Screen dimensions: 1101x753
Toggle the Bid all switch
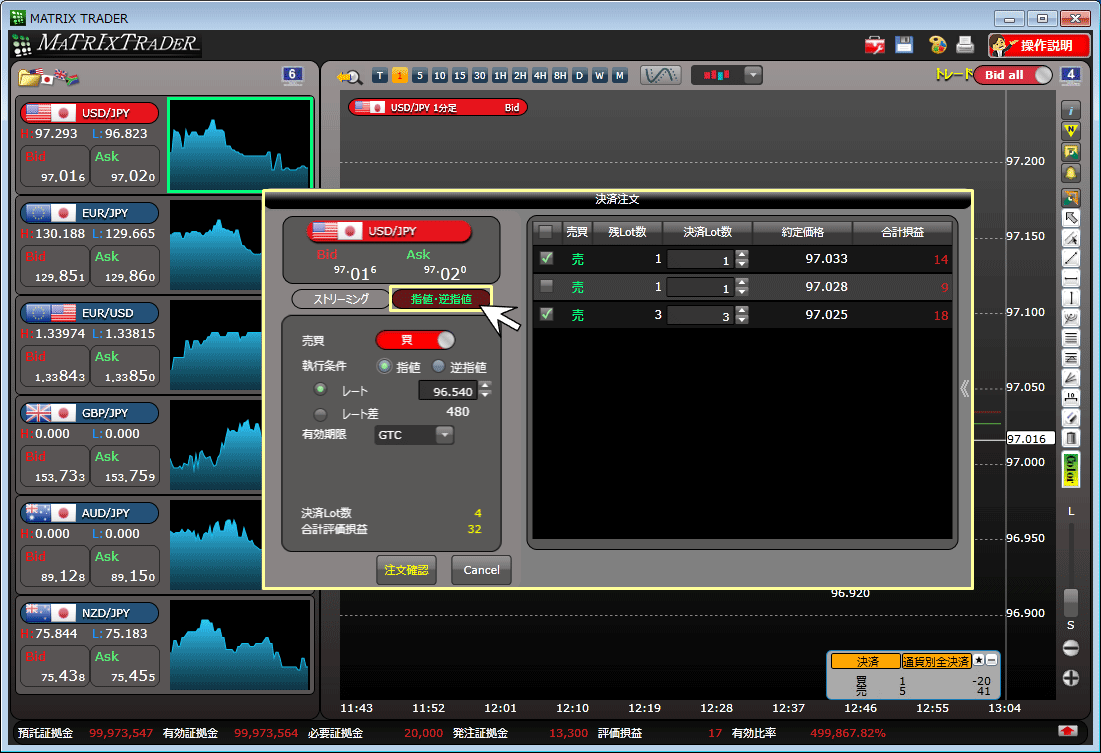tap(1013, 75)
